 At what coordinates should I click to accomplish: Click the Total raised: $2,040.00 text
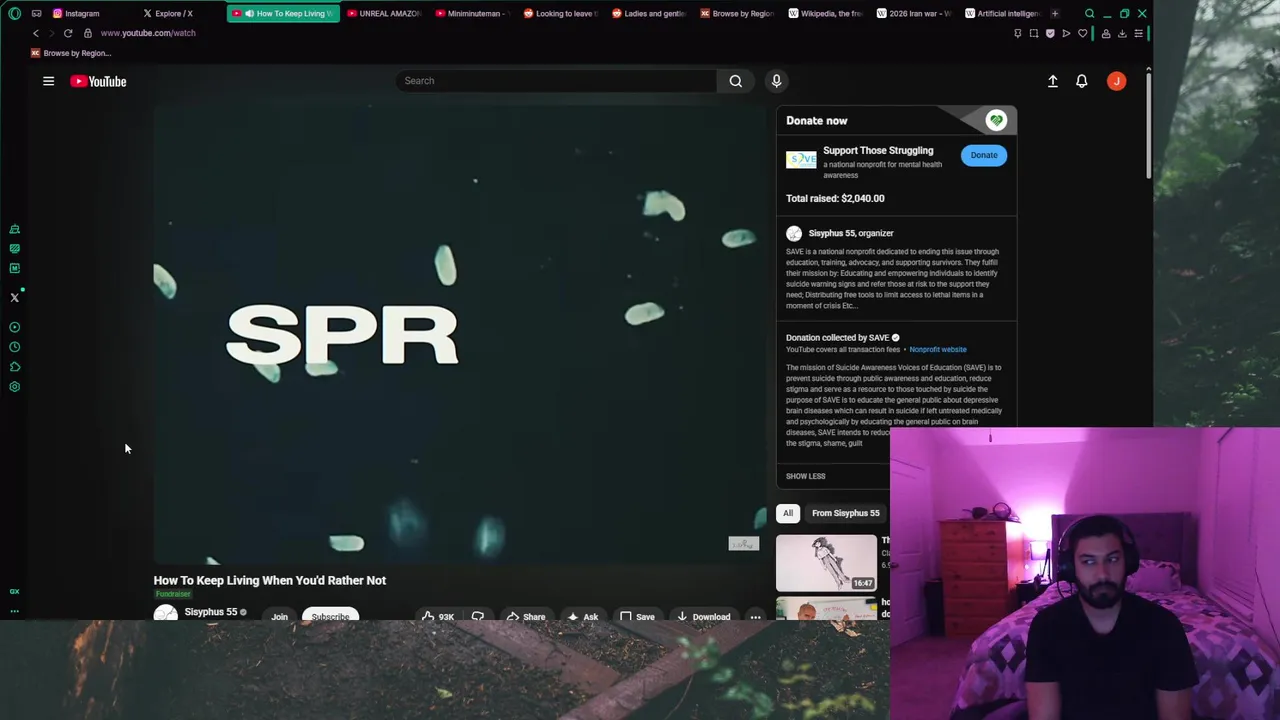(835, 198)
